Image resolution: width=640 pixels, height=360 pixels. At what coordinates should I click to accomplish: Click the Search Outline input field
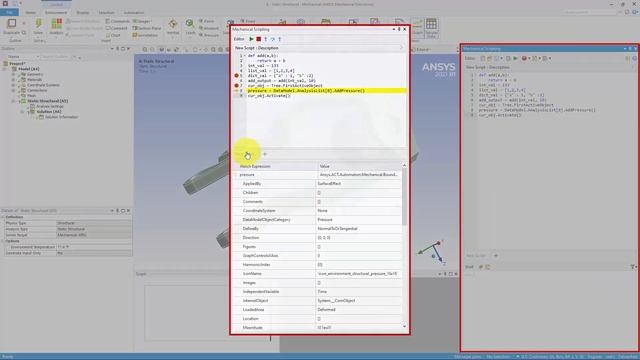pos(56,57)
